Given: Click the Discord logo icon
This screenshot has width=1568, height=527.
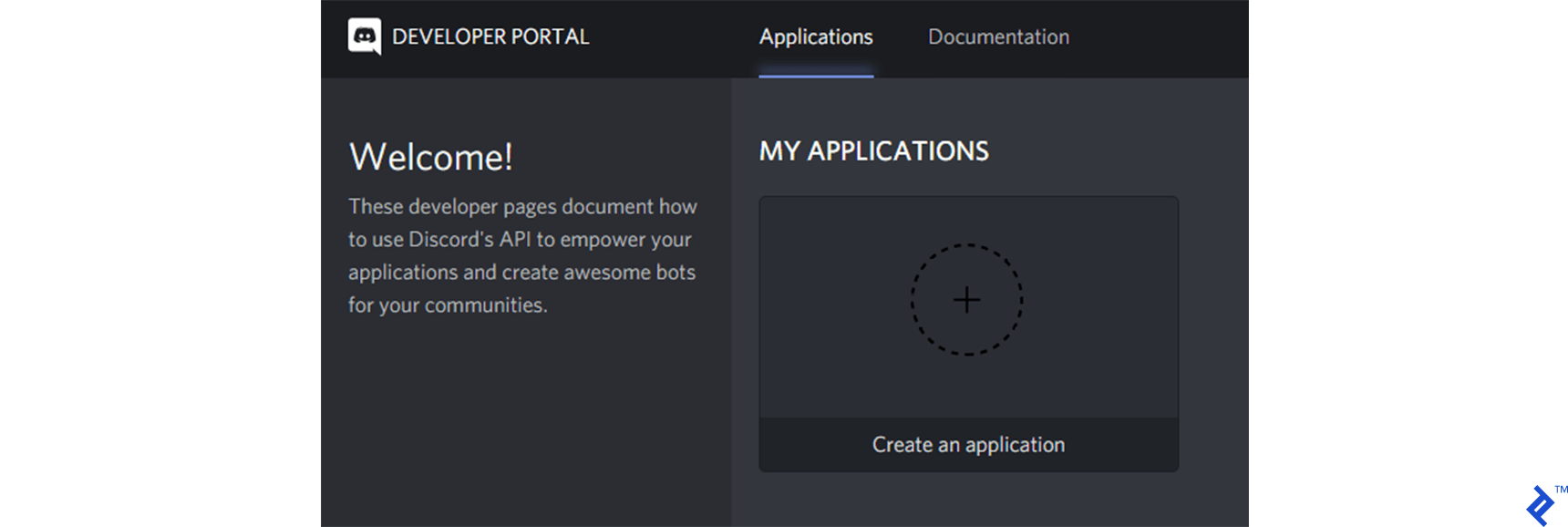Looking at the screenshot, I should click(x=365, y=36).
